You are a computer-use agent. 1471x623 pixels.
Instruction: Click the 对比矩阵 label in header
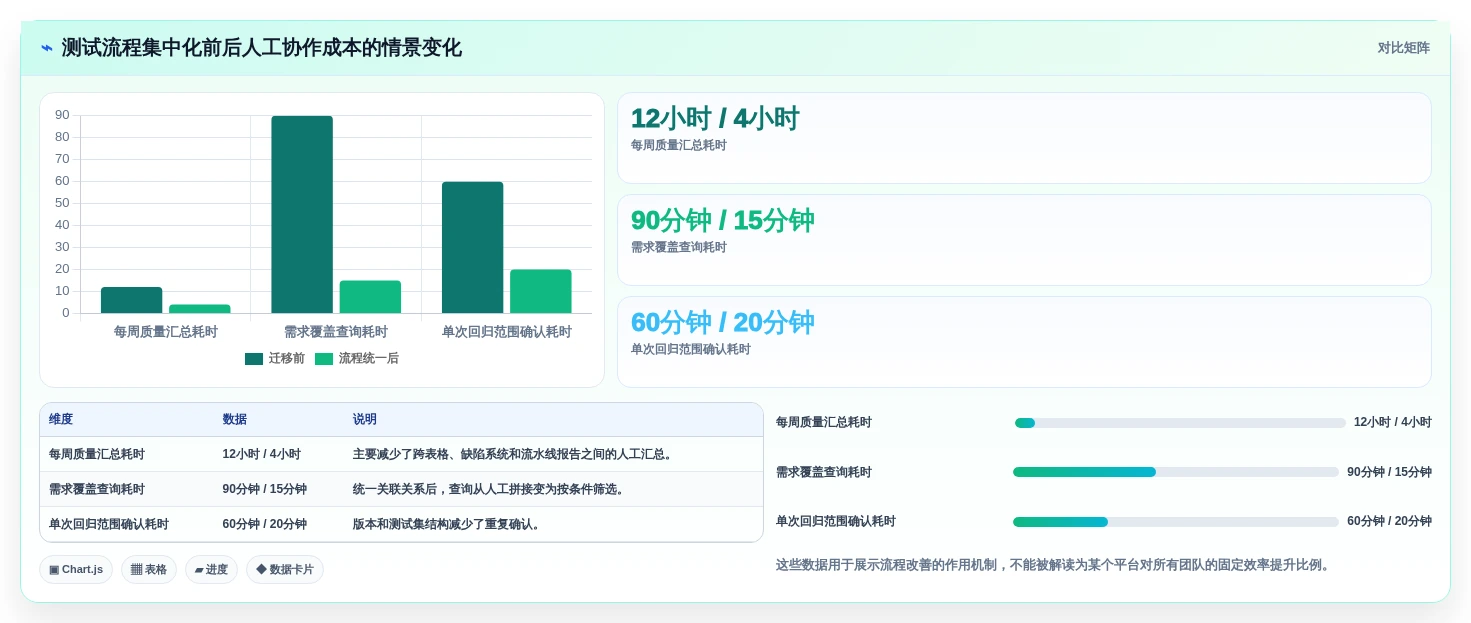click(1403, 48)
